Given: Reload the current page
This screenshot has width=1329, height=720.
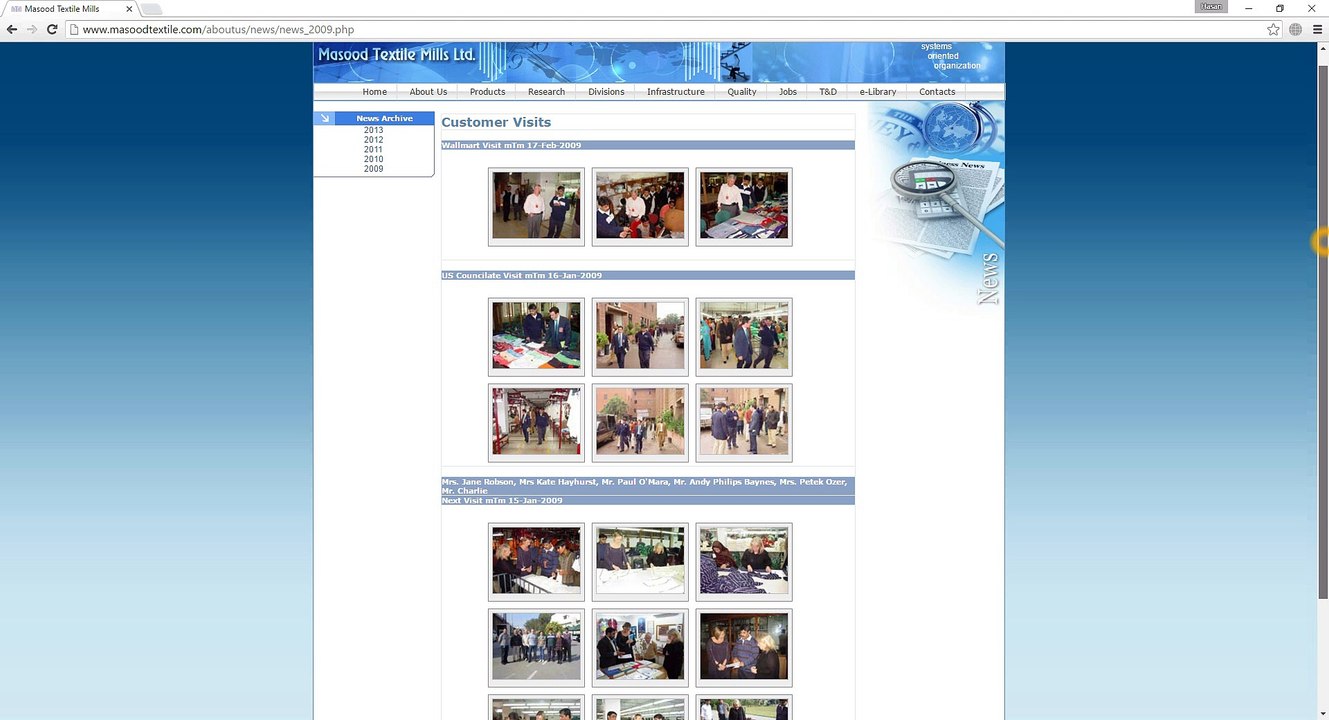Looking at the screenshot, I should point(52,30).
